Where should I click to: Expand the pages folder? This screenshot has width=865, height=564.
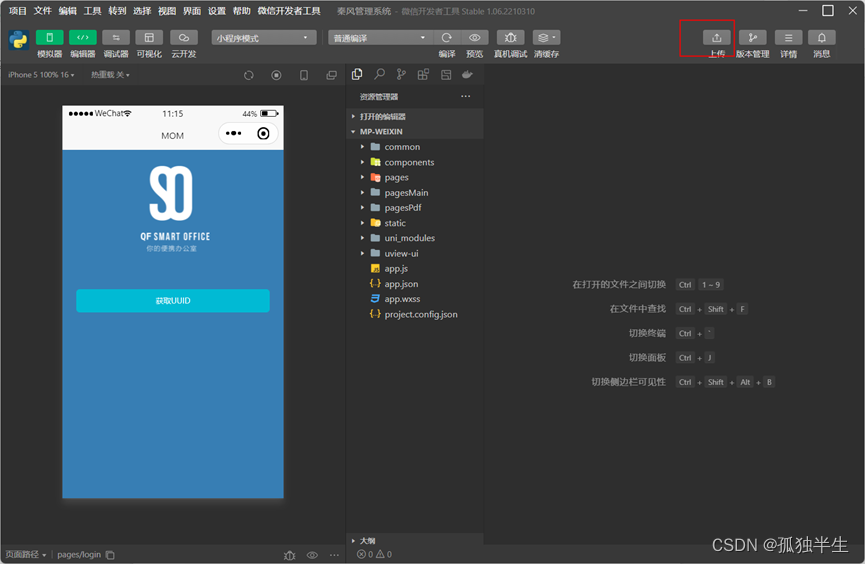click(414, 177)
